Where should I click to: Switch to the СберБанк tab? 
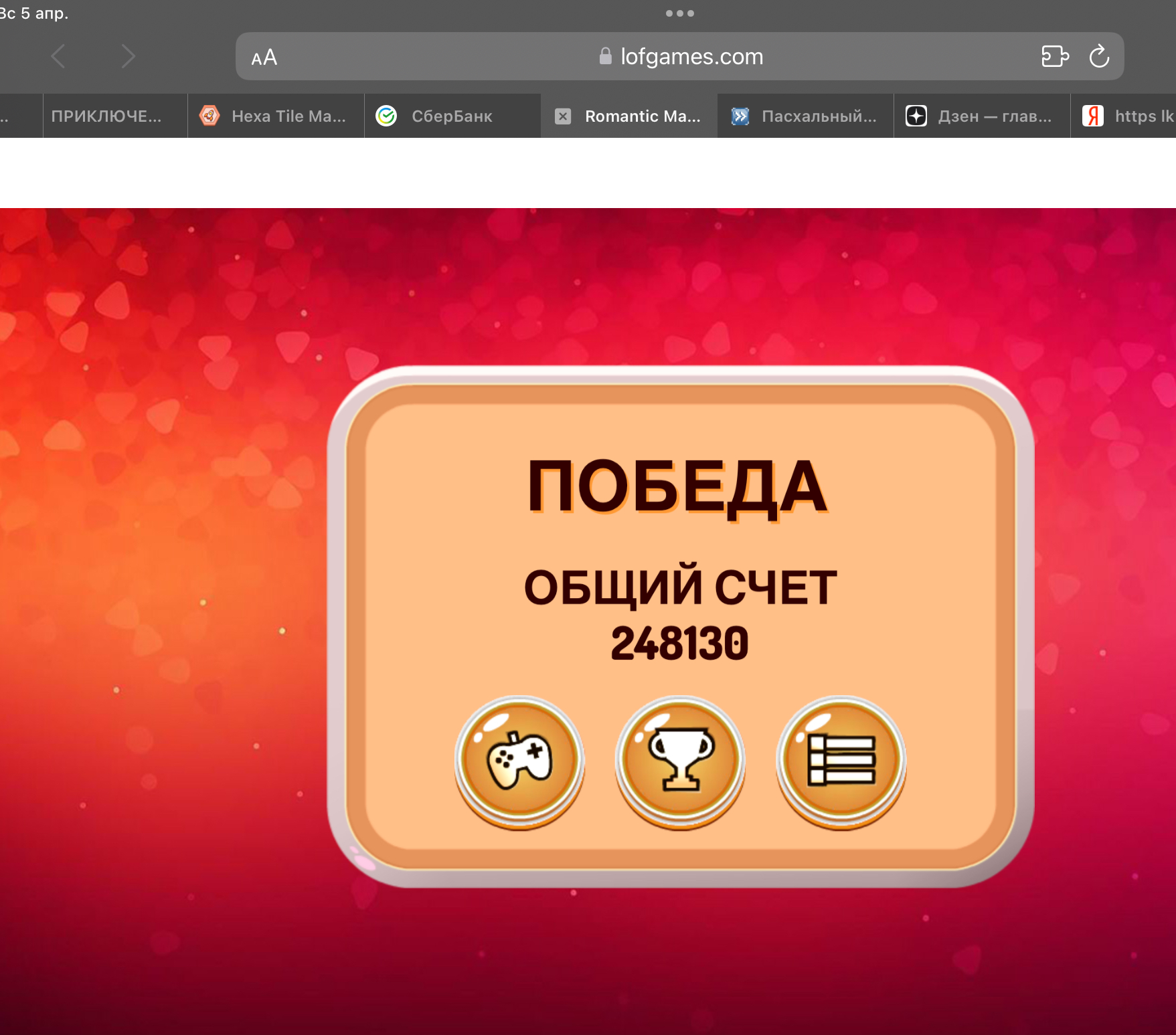click(x=452, y=116)
